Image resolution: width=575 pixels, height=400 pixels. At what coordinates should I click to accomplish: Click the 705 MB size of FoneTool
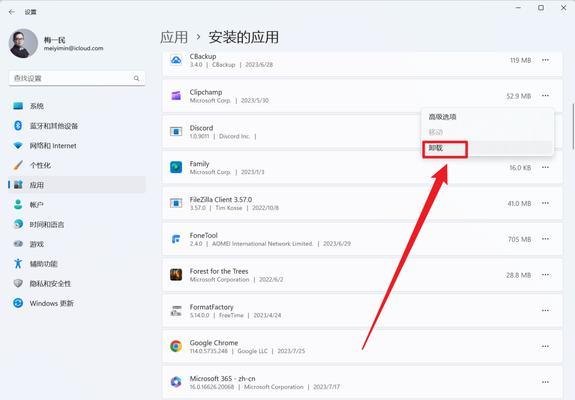point(520,239)
